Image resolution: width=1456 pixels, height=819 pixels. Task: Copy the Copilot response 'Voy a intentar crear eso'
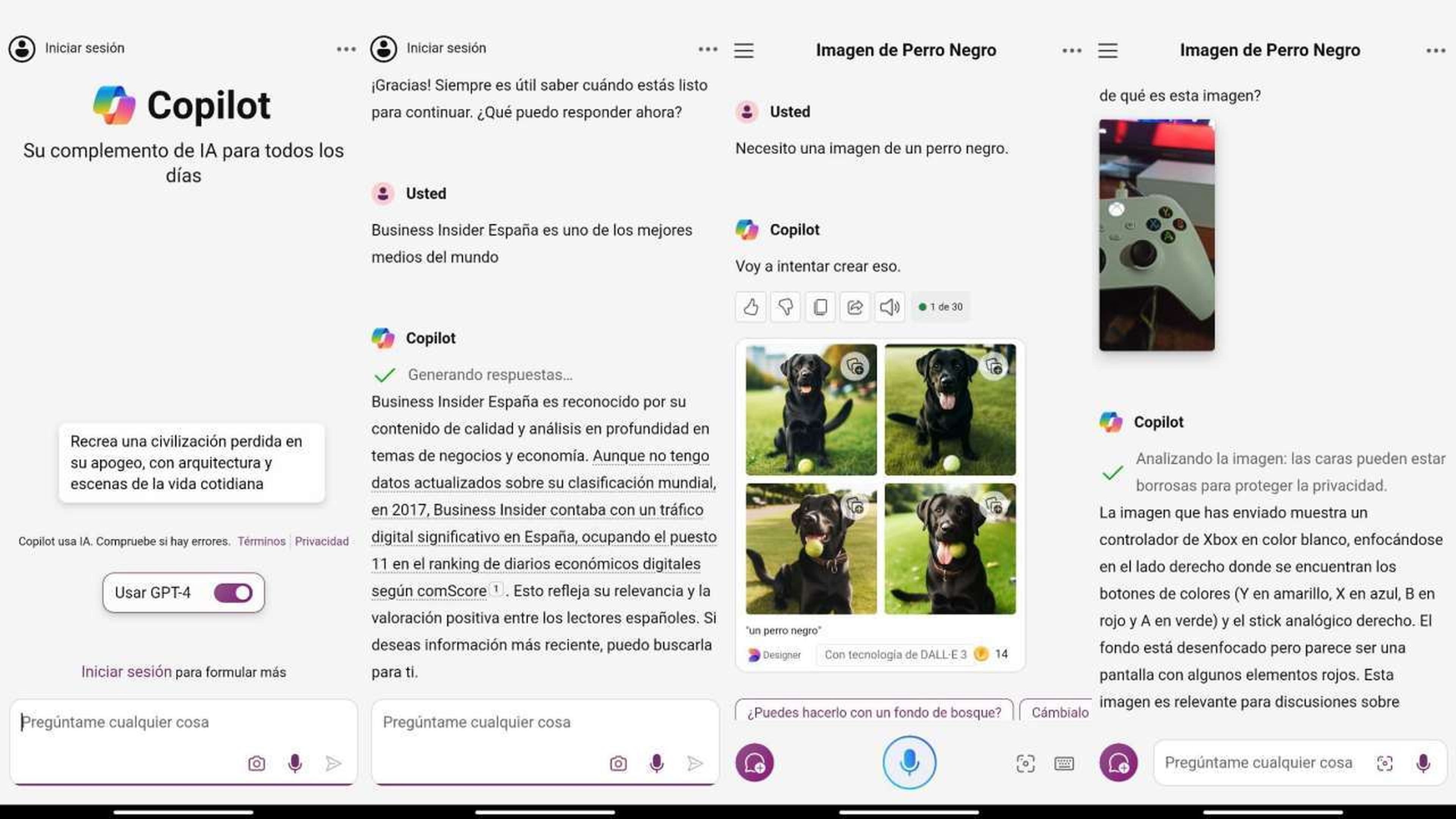coord(820,307)
